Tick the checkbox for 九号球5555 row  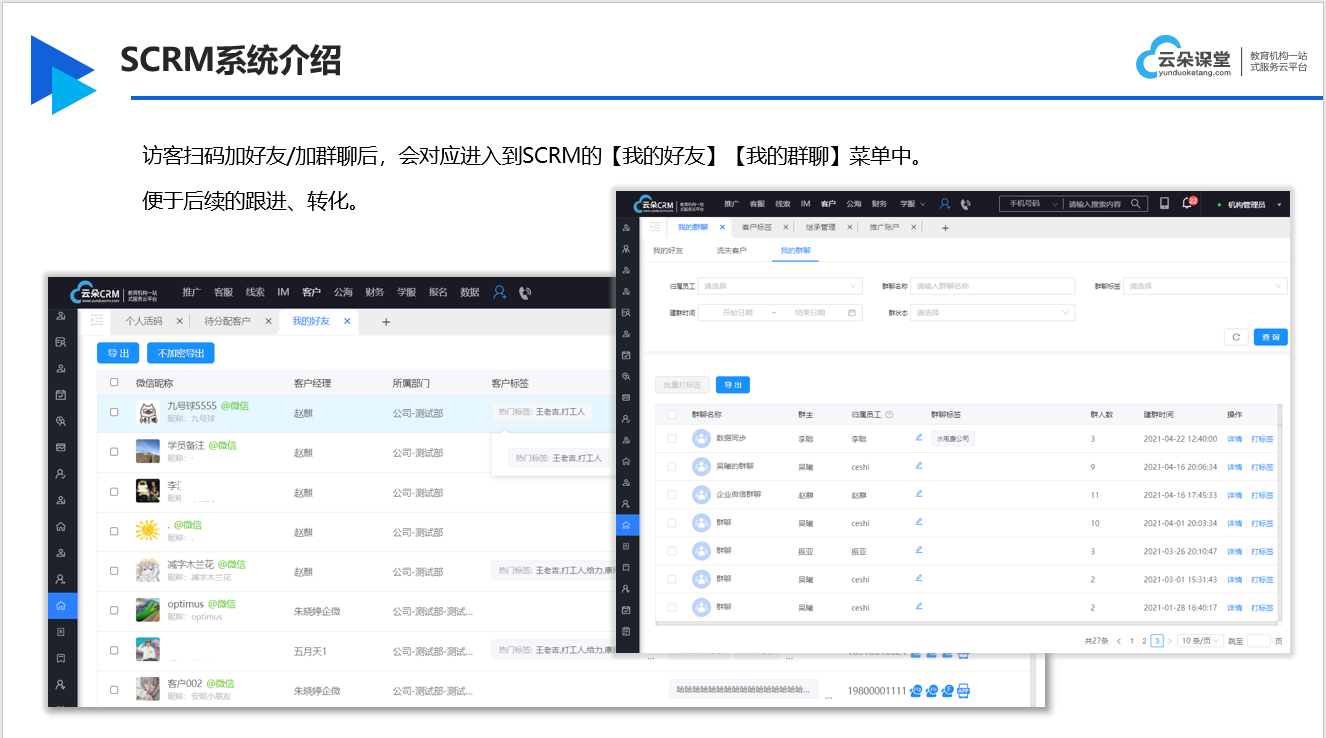114,412
